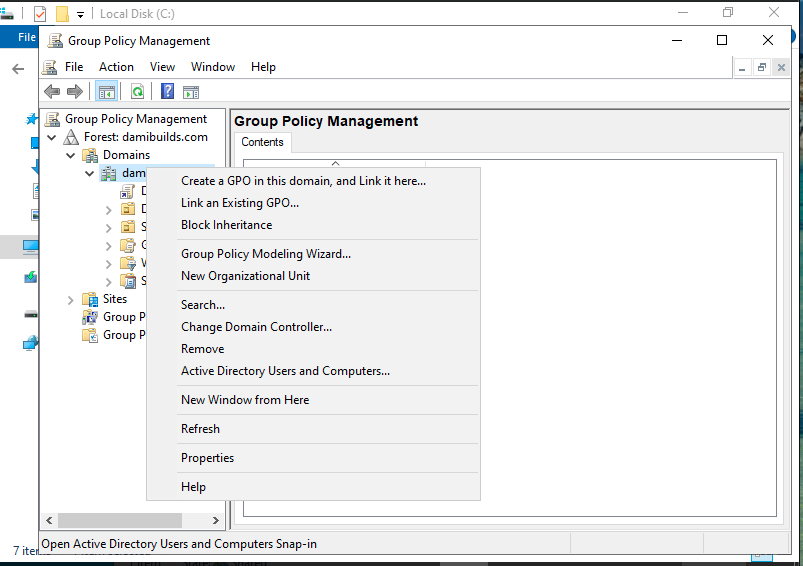Screen dimensions: 803x566
Task: Click tree pane scrollbar right arrow
Action: click(x=216, y=520)
